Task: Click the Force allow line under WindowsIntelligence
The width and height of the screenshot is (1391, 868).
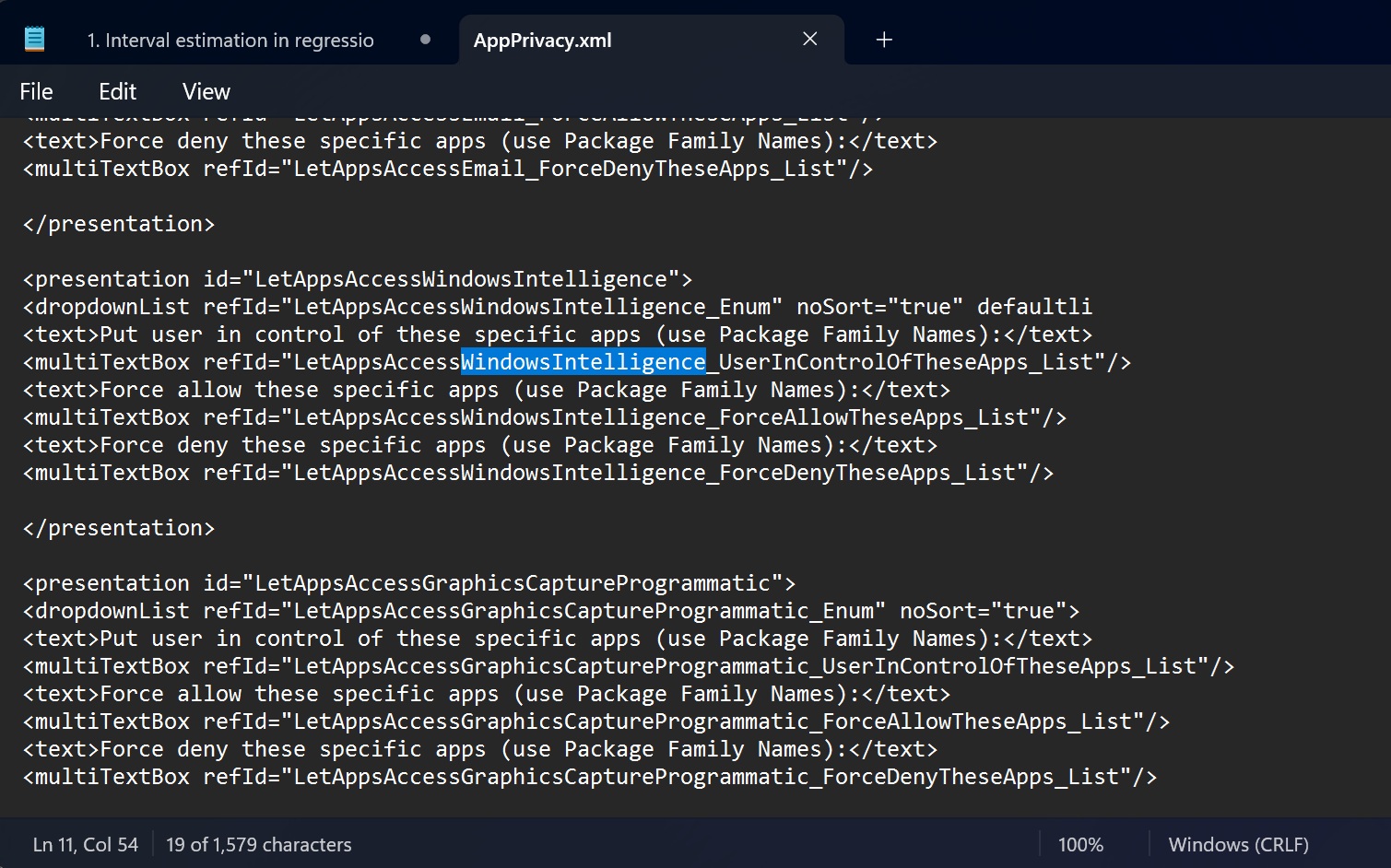Action: [x=487, y=390]
